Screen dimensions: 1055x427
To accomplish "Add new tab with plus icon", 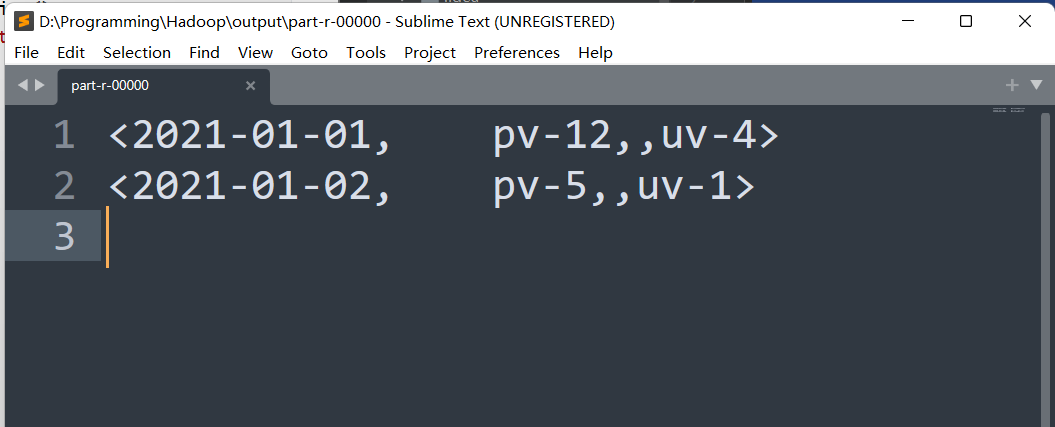I will tap(1011, 85).
